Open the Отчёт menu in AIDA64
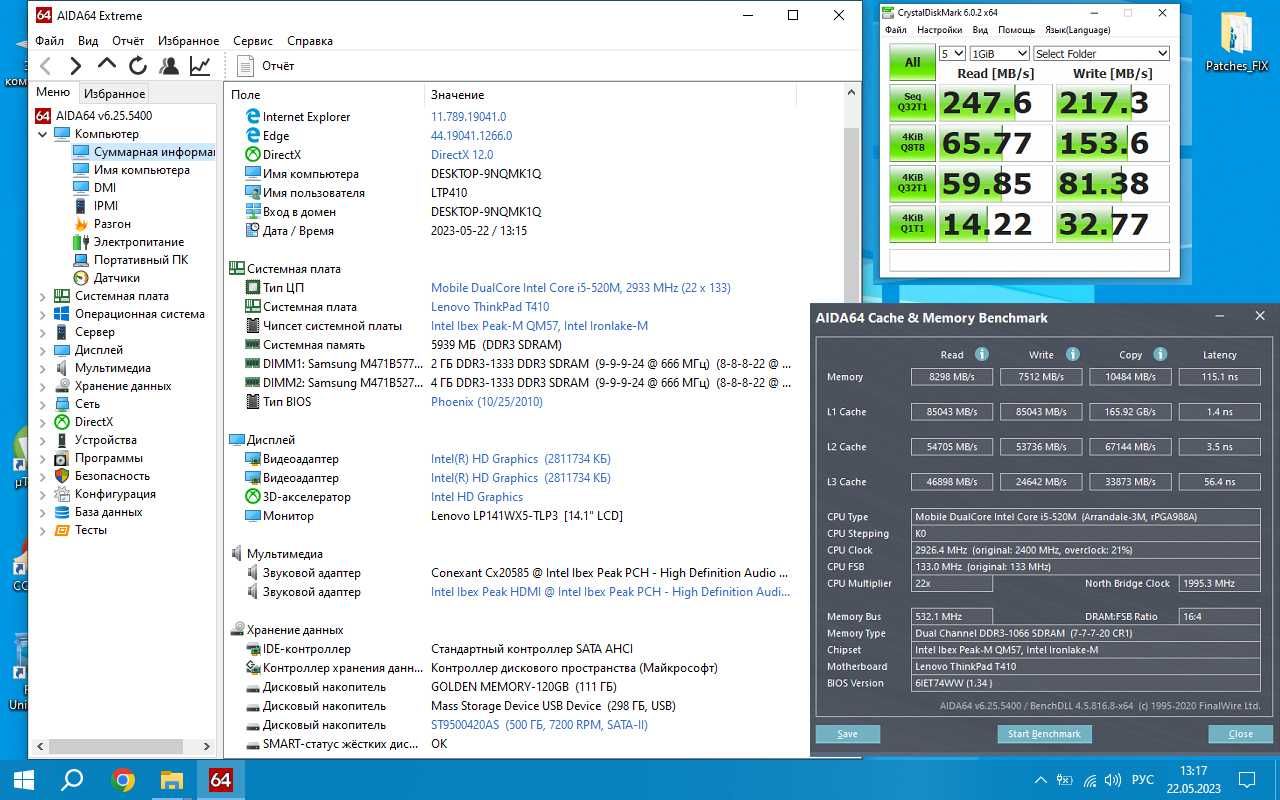The height and width of the screenshot is (800, 1280). (x=128, y=41)
